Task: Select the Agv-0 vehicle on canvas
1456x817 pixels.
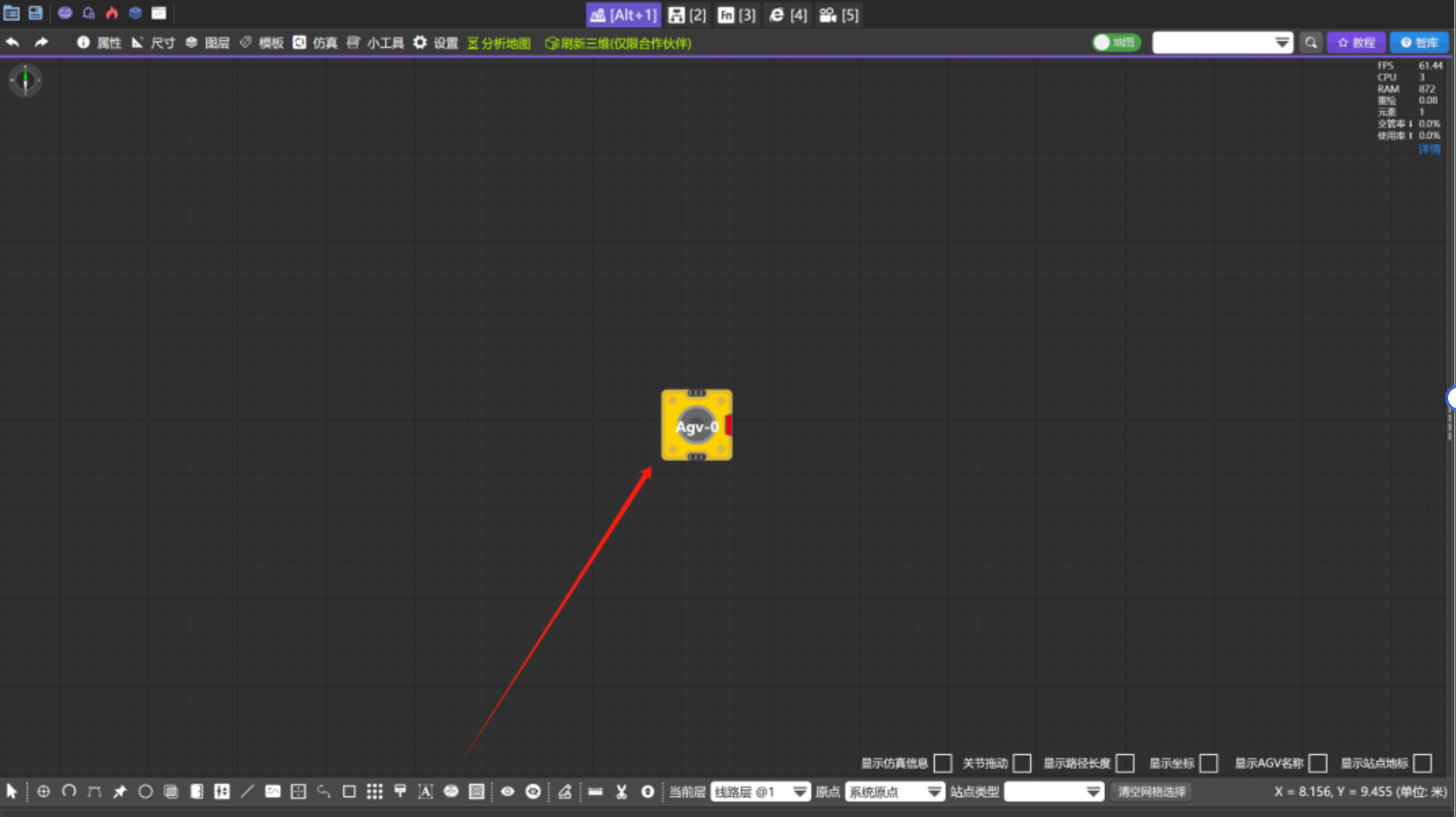Action: tap(697, 425)
